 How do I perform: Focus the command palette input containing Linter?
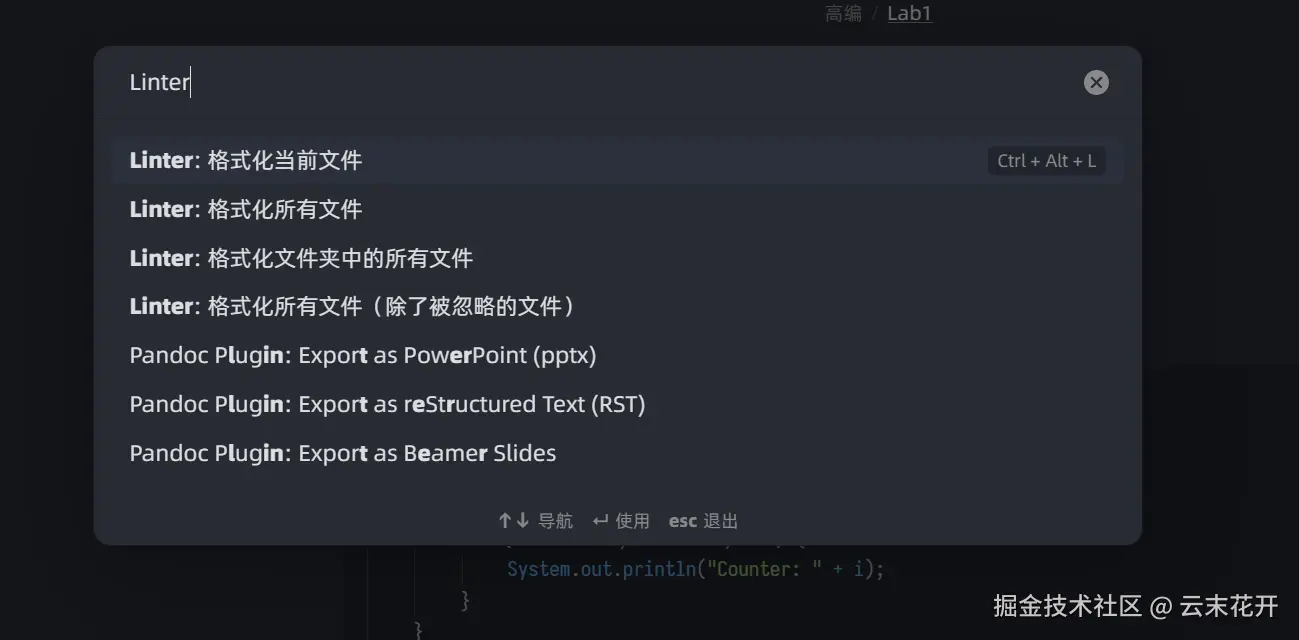click(600, 82)
